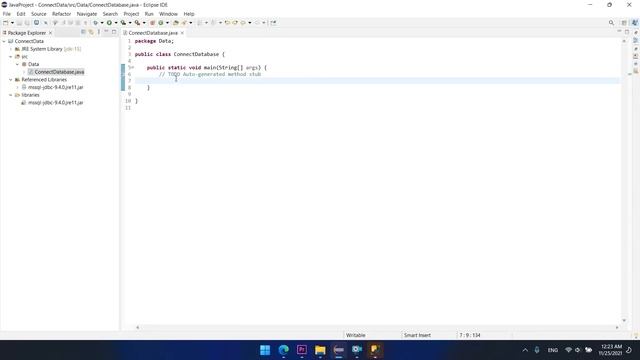Select the Package Explorer tab
This screenshot has height=360, width=640.
[27, 33]
